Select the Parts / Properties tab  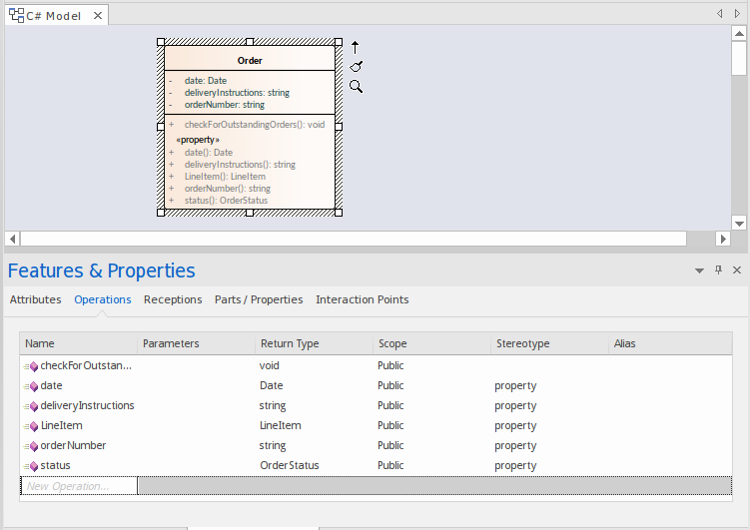258,300
